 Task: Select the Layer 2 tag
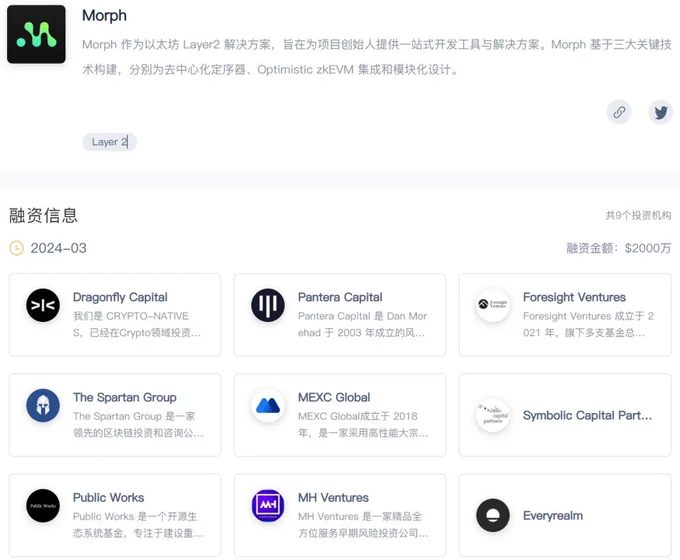click(x=110, y=142)
